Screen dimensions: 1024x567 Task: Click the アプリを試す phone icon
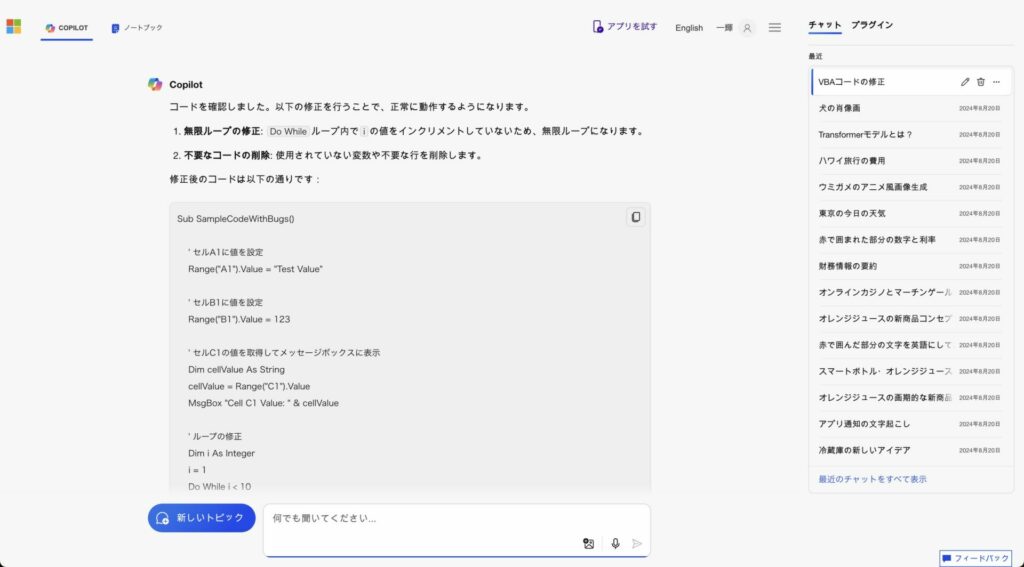coord(597,27)
